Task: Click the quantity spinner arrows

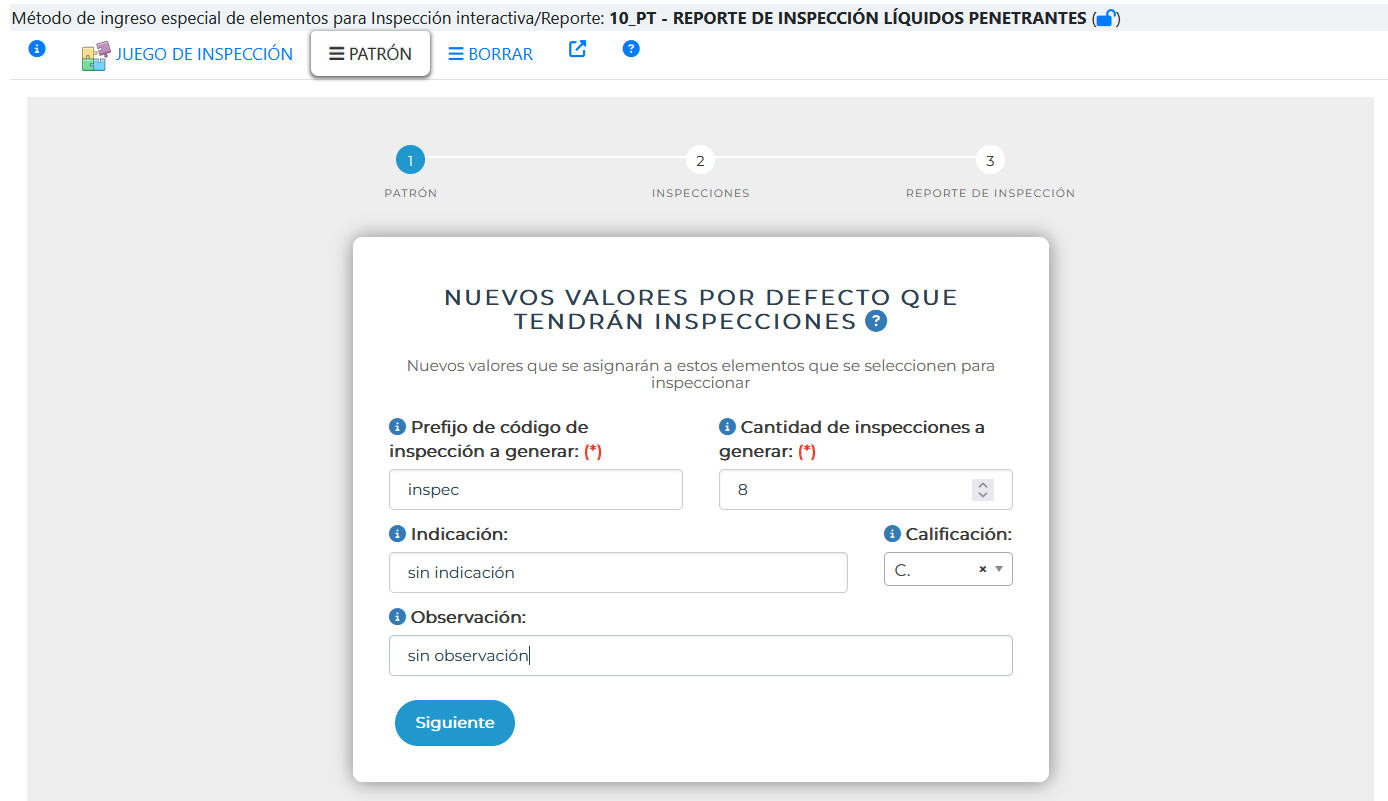Action: pos(983,490)
